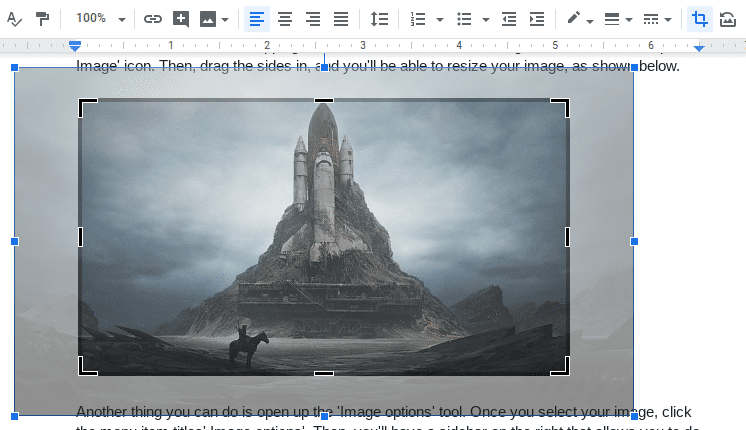746x430 pixels.
Task: Click the right-middle crop edge handle
Action: point(567,237)
